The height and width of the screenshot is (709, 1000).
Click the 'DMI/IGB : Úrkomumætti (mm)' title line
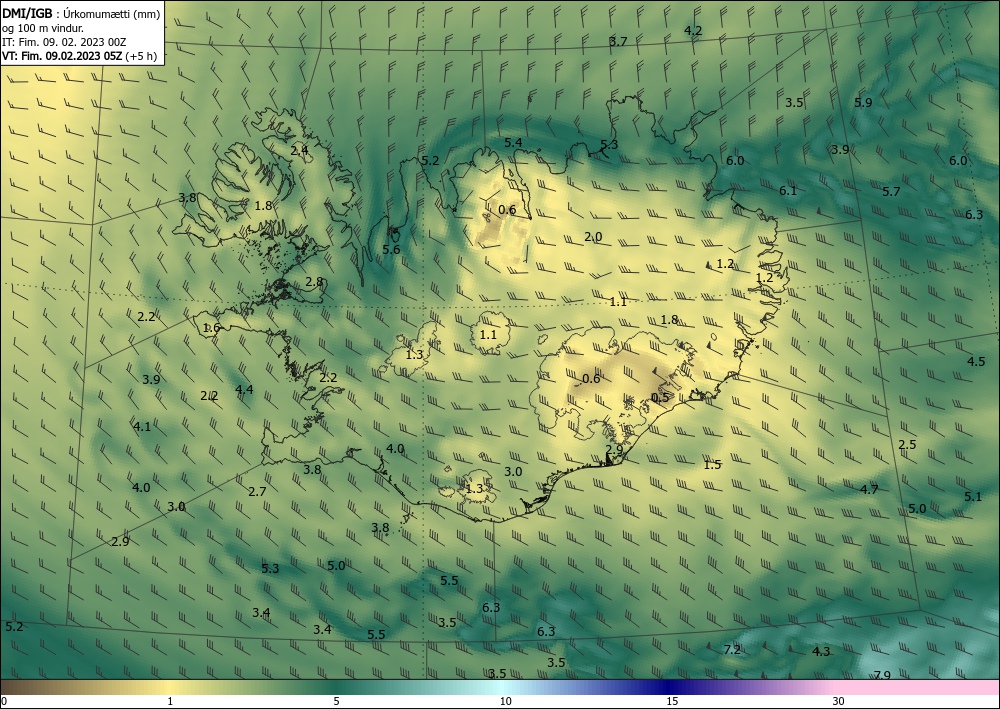[x=81, y=13]
